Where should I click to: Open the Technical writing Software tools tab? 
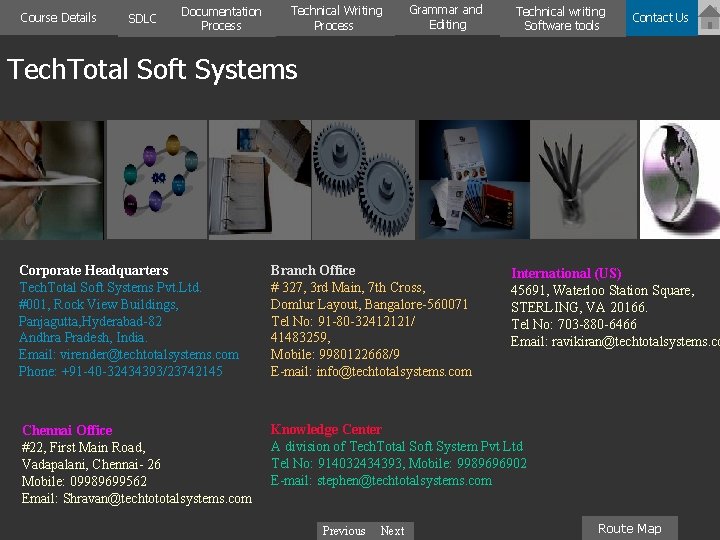562,18
